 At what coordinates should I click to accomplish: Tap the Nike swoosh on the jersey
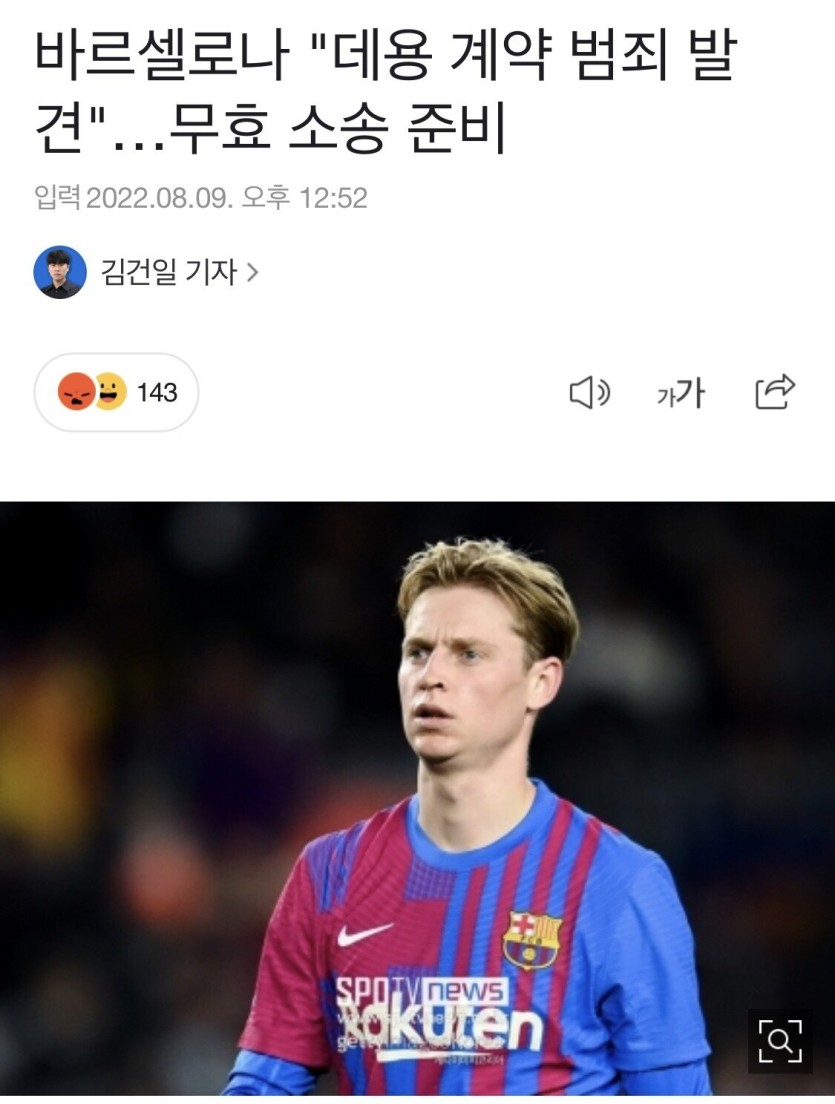click(363, 934)
